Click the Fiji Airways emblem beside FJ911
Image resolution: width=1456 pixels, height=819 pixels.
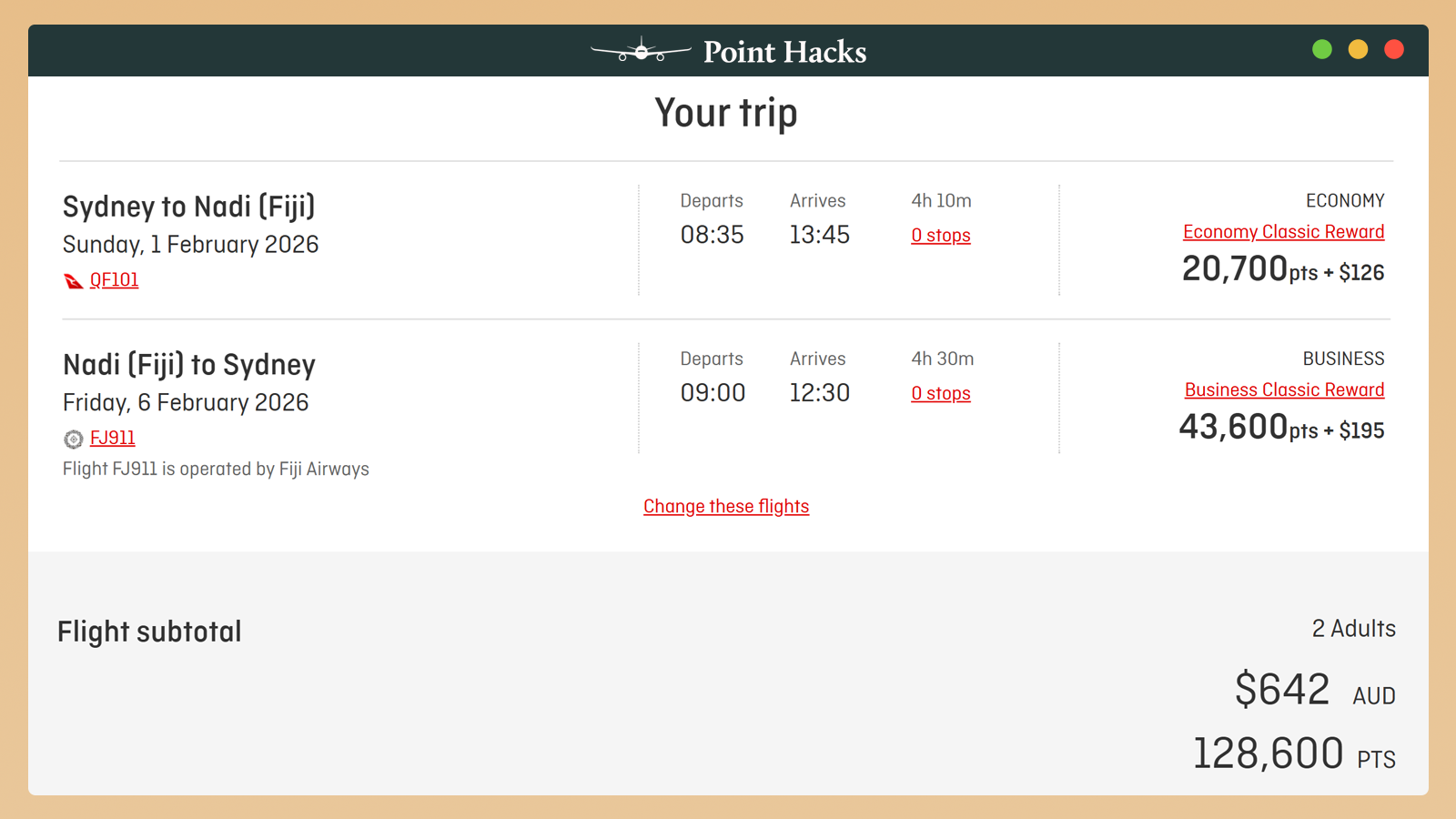(x=74, y=440)
